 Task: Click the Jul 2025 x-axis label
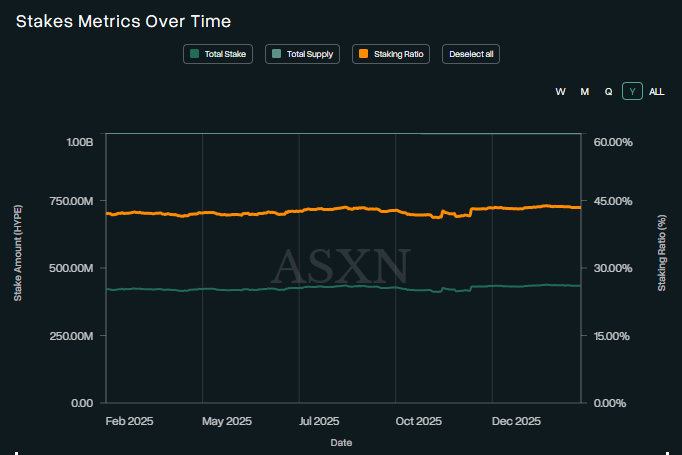tap(319, 422)
